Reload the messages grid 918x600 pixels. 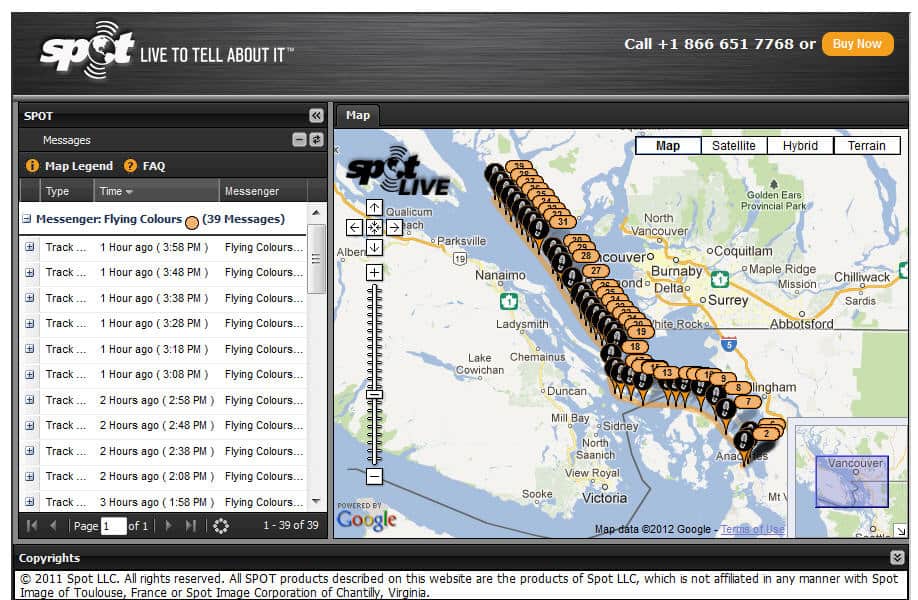221,526
